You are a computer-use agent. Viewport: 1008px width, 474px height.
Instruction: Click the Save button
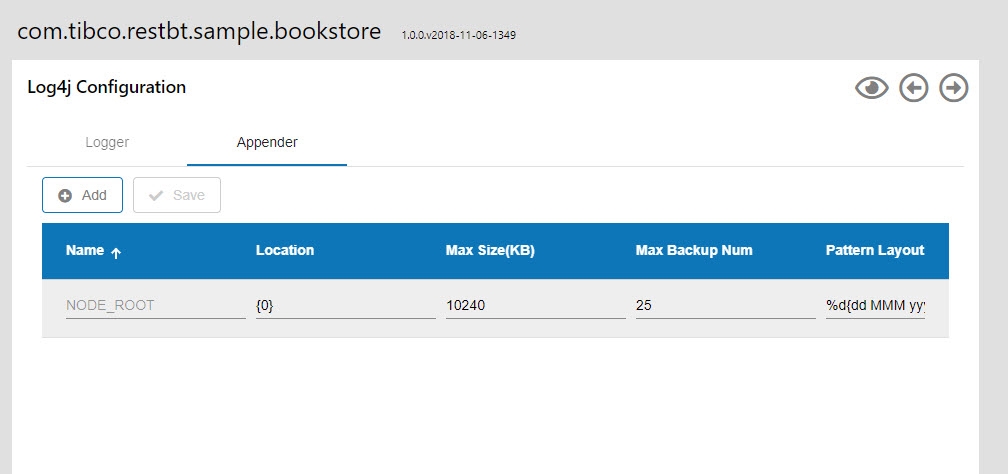pyautogui.click(x=177, y=195)
